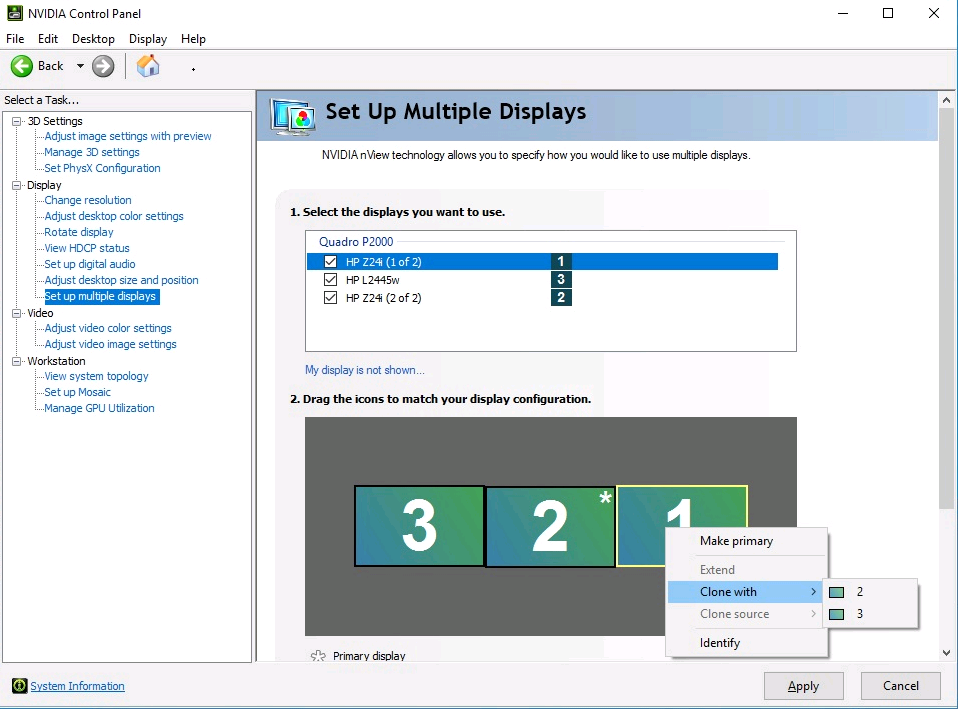The image size is (958, 709).
Task: Open View system topology task
Action: click(x=96, y=376)
